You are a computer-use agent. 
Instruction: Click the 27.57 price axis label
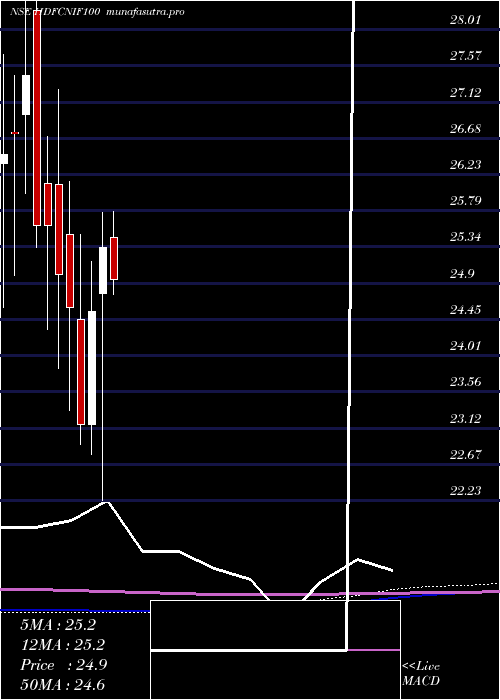[x=466, y=56]
